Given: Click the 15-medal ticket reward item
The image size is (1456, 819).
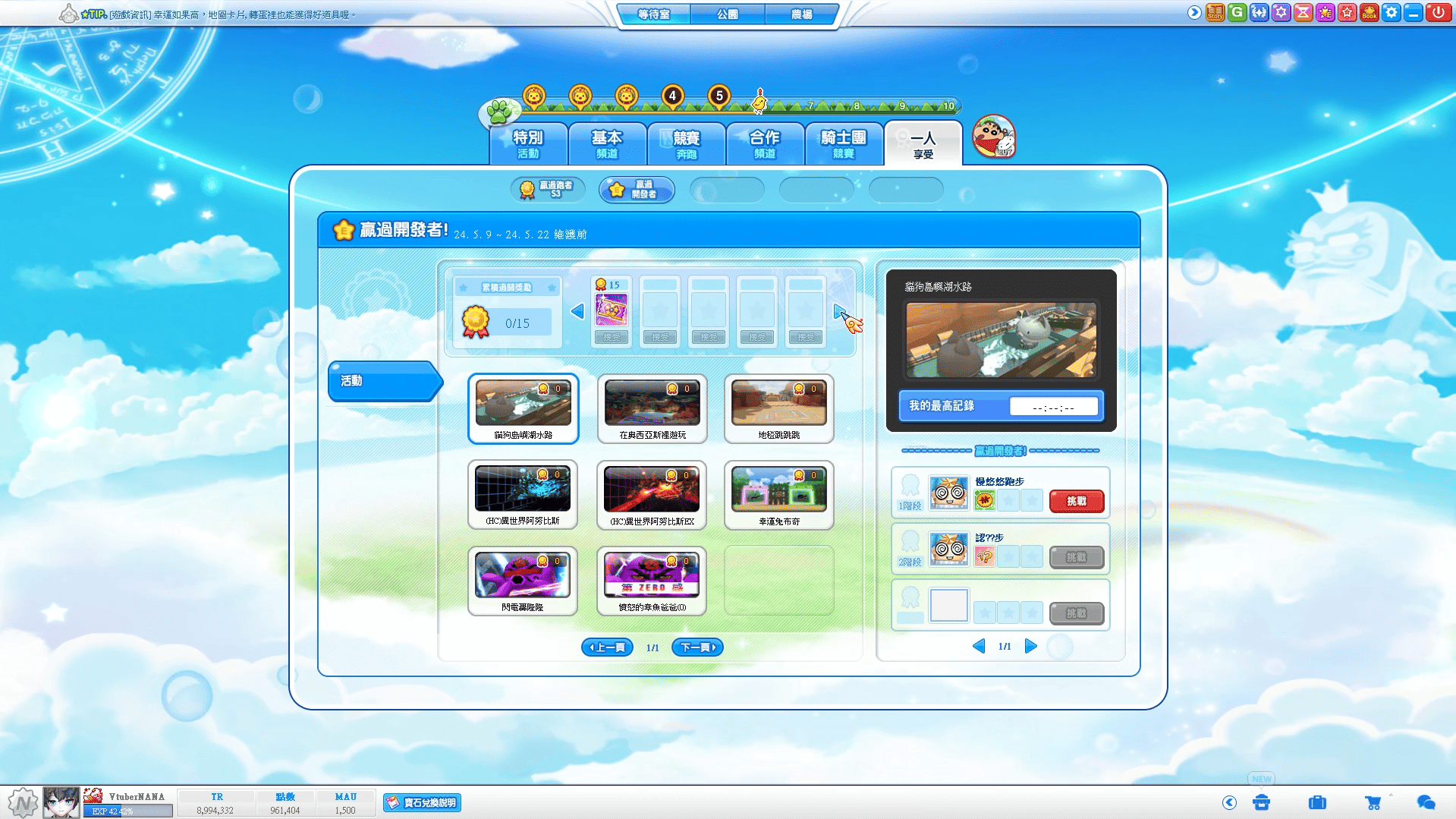Looking at the screenshot, I should point(611,309).
